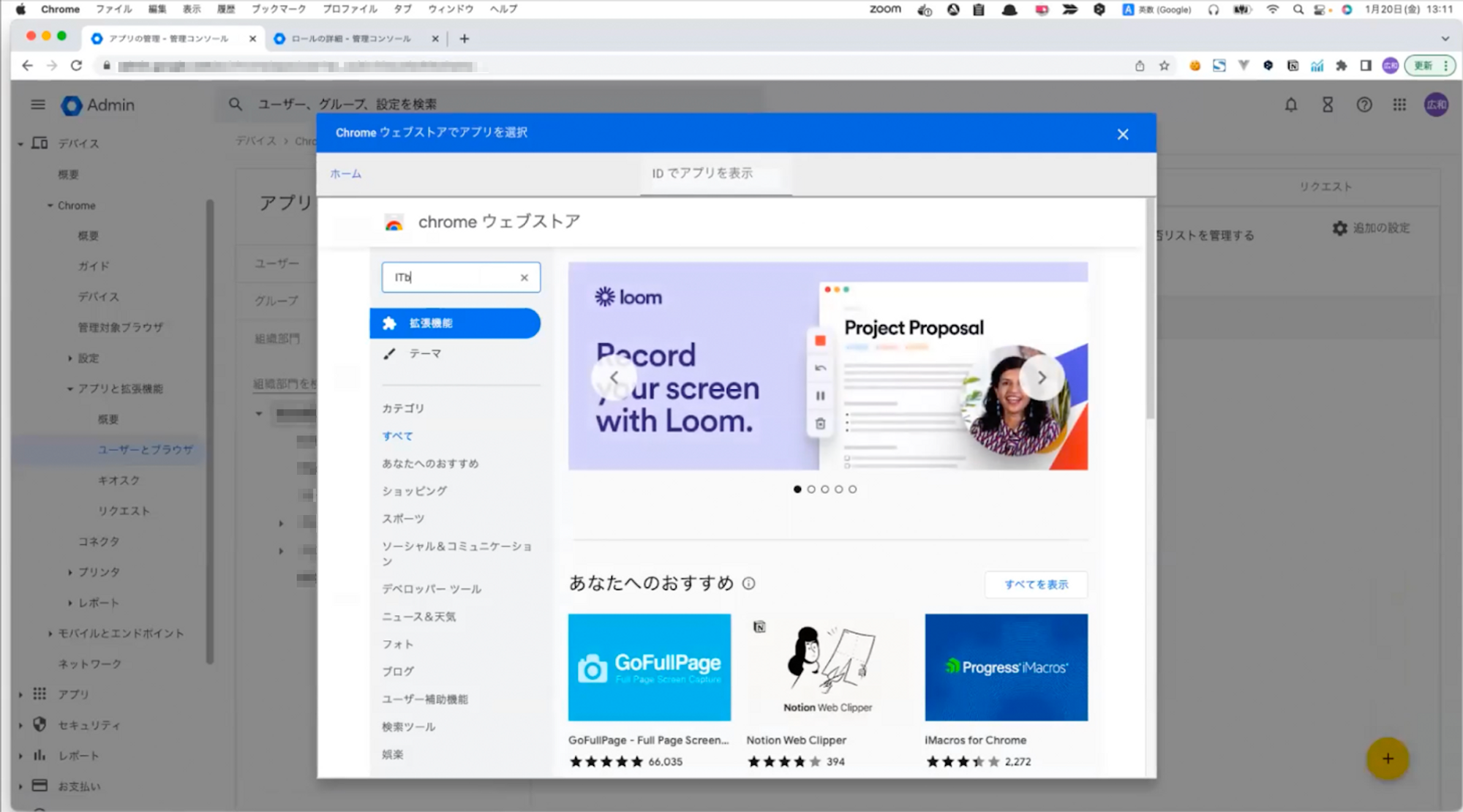Open the Admin console hamburger menu
The image size is (1463, 812).
point(38,105)
